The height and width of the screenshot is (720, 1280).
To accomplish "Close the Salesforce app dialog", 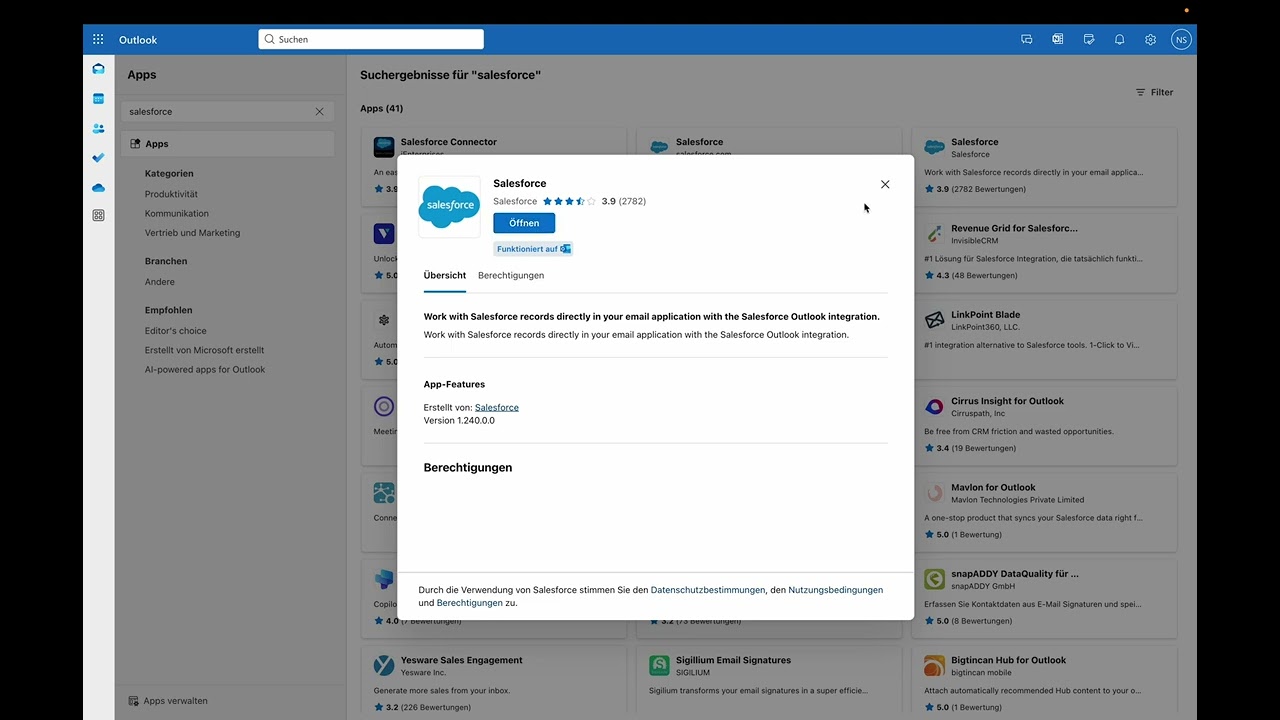I will pos(885,184).
